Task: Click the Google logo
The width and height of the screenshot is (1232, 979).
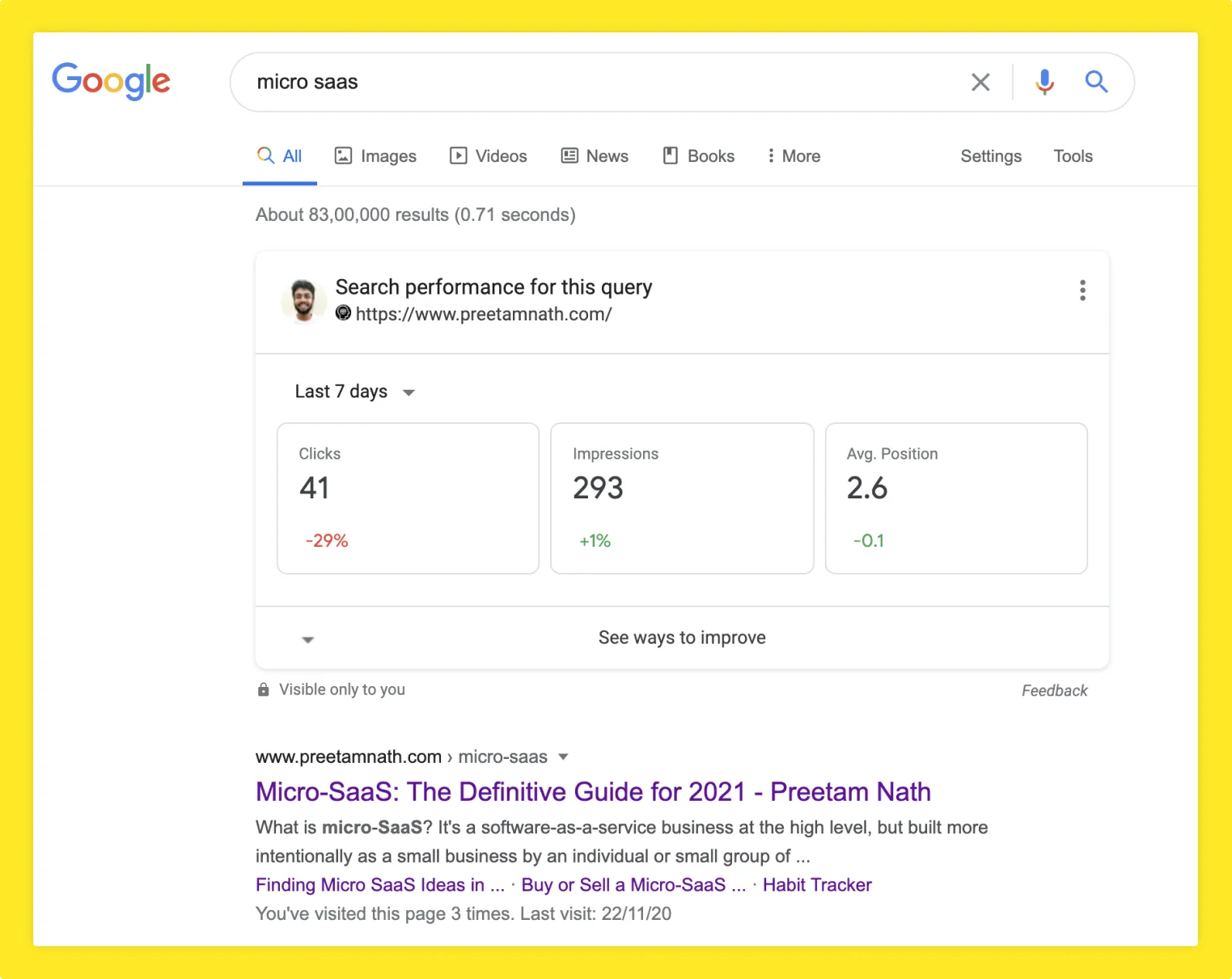Action: tap(111, 82)
